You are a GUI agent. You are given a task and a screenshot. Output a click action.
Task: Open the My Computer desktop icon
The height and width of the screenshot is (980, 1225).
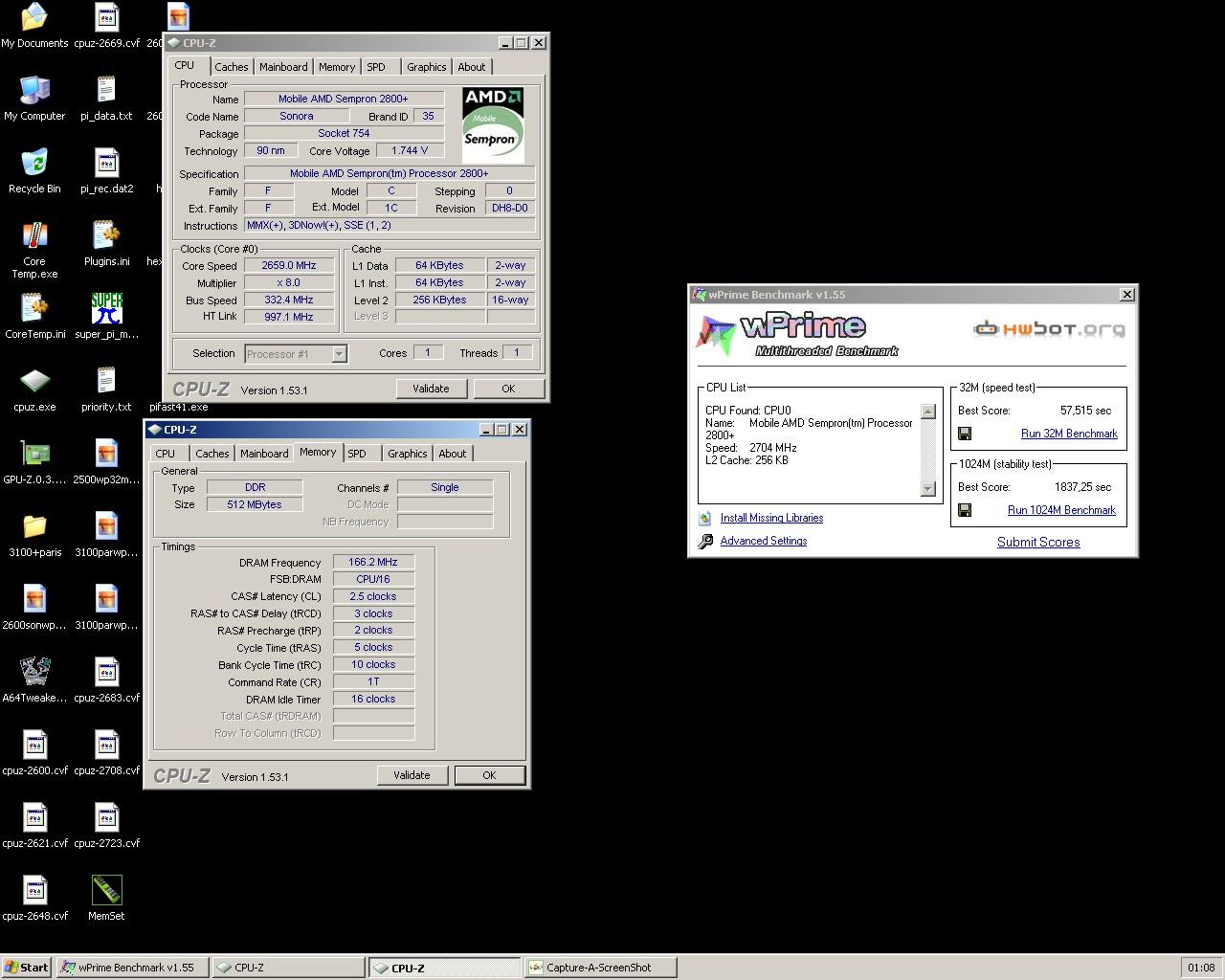pyautogui.click(x=34, y=90)
